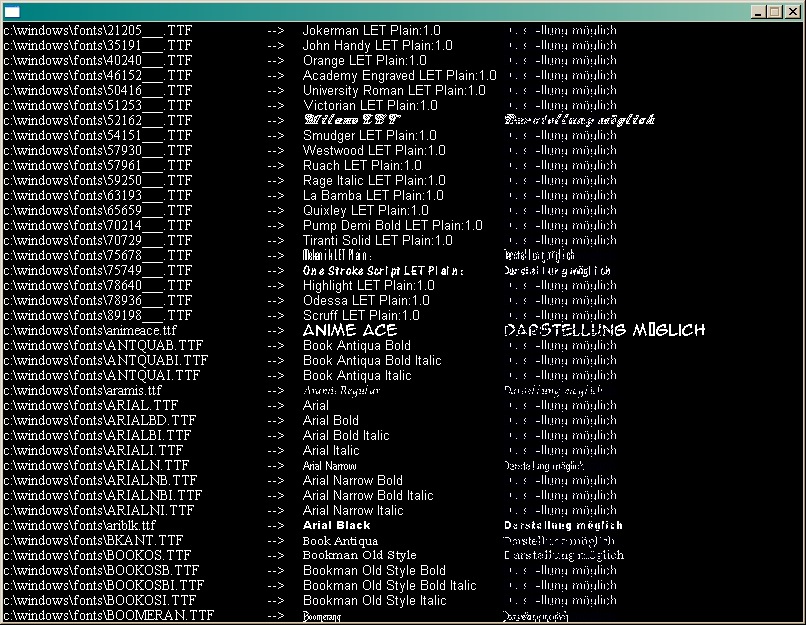Click the large 'ANIME ACE' font name
The width and height of the screenshot is (806, 625).
(x=350, y=330)
